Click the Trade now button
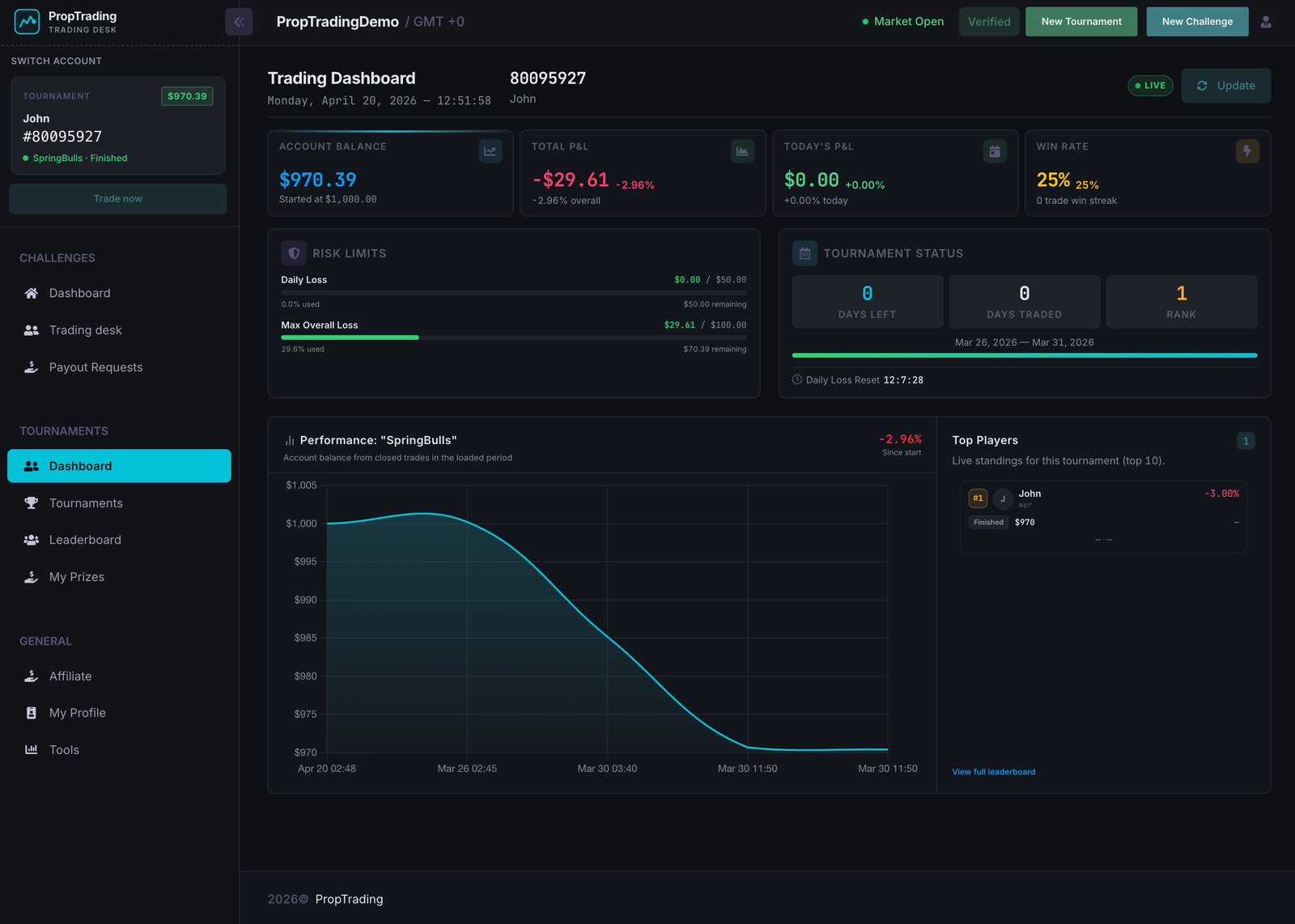This screenshot has height=924, width=1295. [117, 198]
